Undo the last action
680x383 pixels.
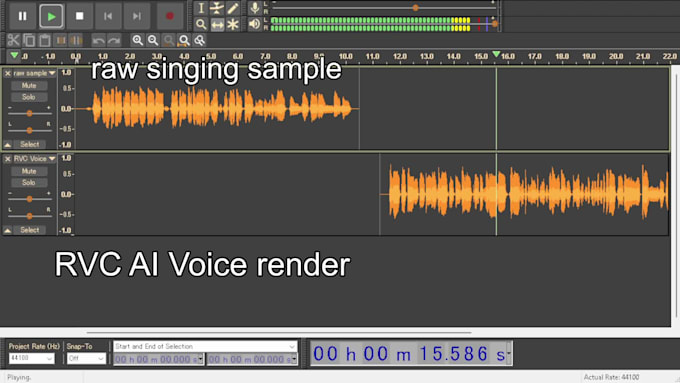[98, 40]
